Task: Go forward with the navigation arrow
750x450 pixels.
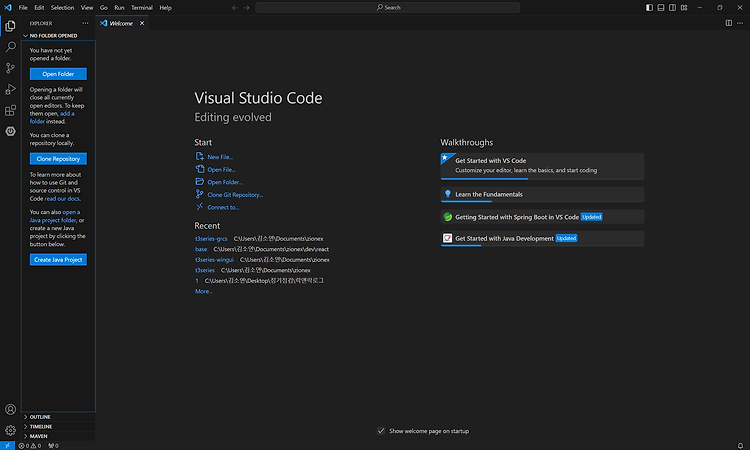Action: pyautogui.click(x=246, y=8)
